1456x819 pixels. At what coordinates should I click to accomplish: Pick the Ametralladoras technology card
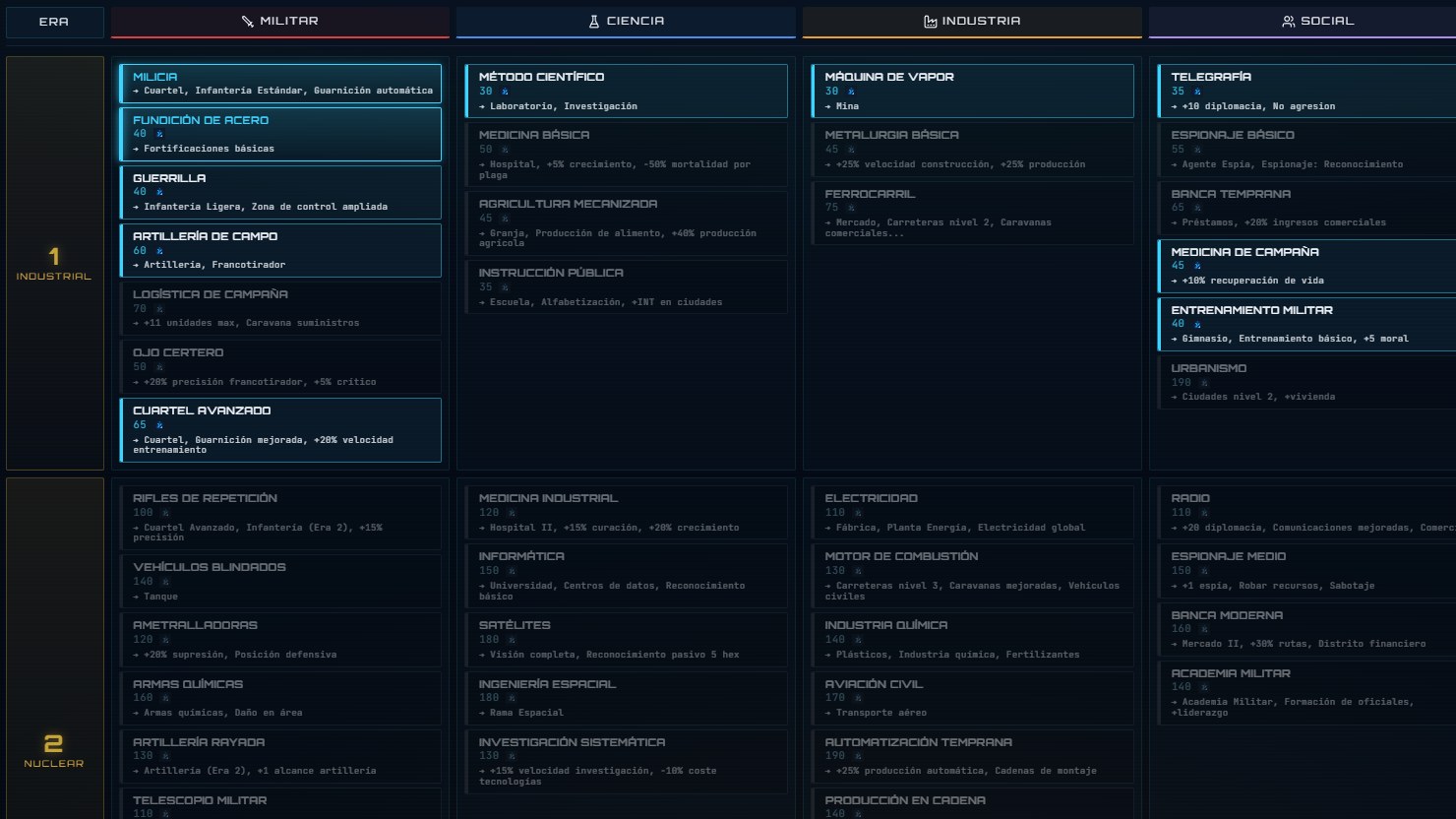(x=280, y=639)
